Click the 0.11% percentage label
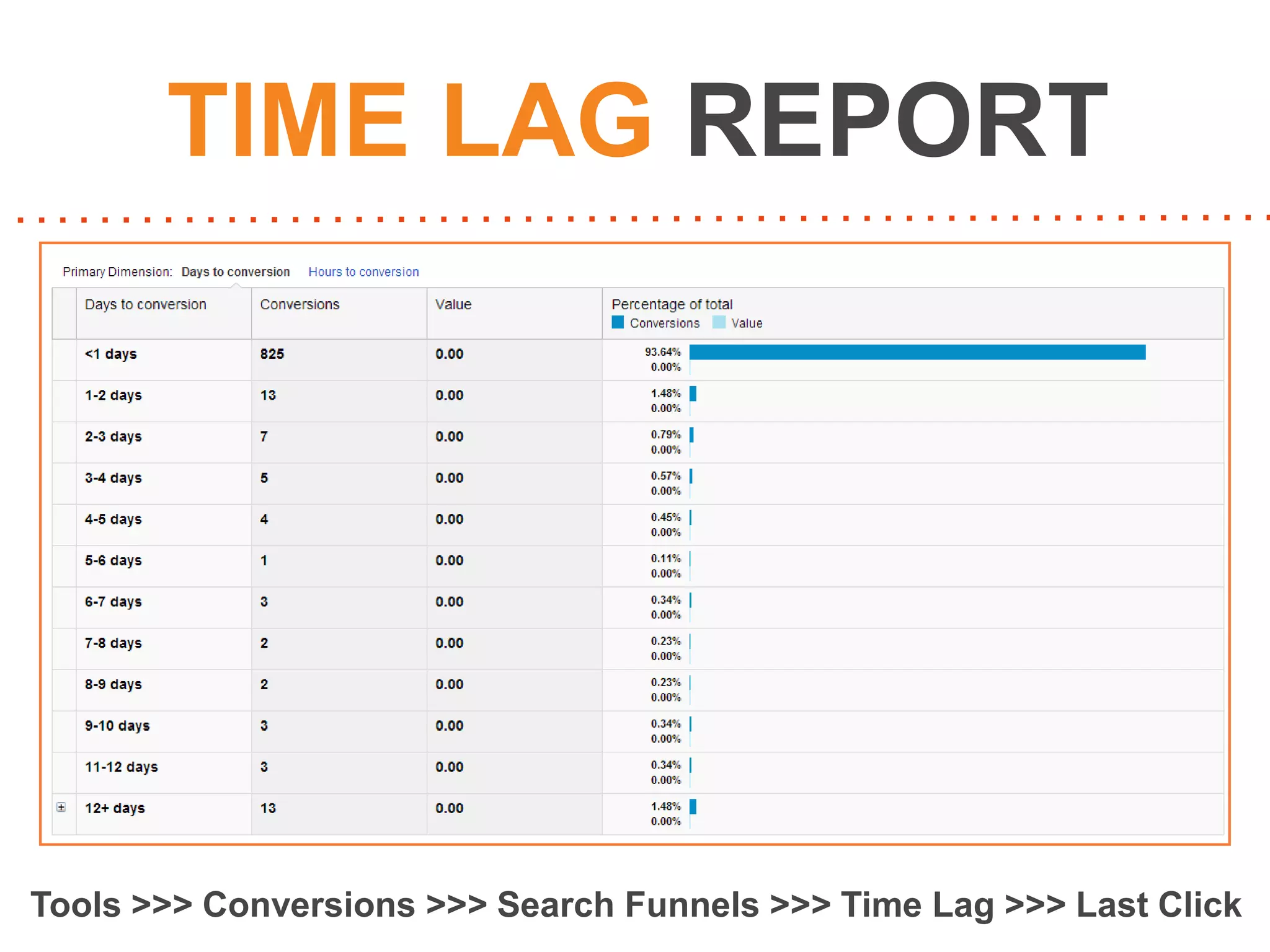 coord(665,558)
